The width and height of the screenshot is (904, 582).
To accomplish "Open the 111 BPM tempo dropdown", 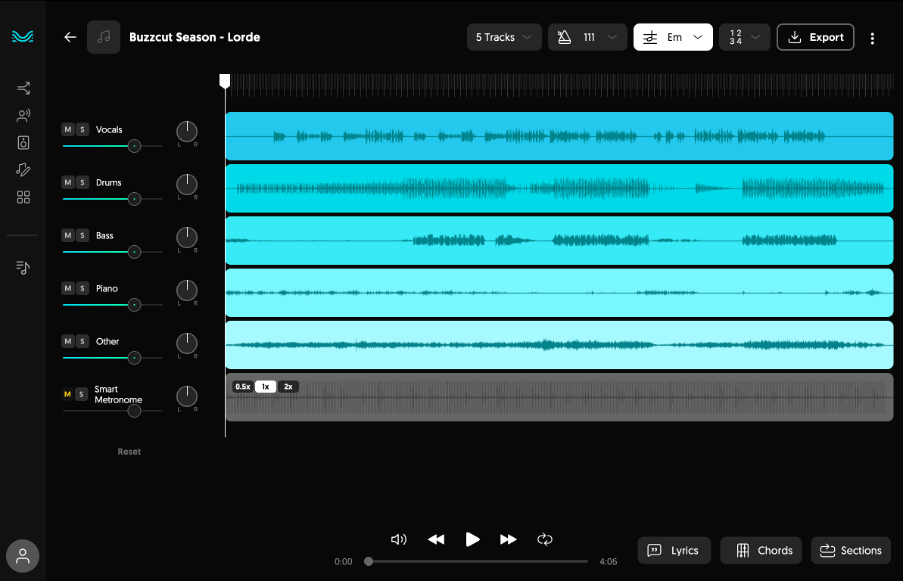I will [x=587, y=37].
